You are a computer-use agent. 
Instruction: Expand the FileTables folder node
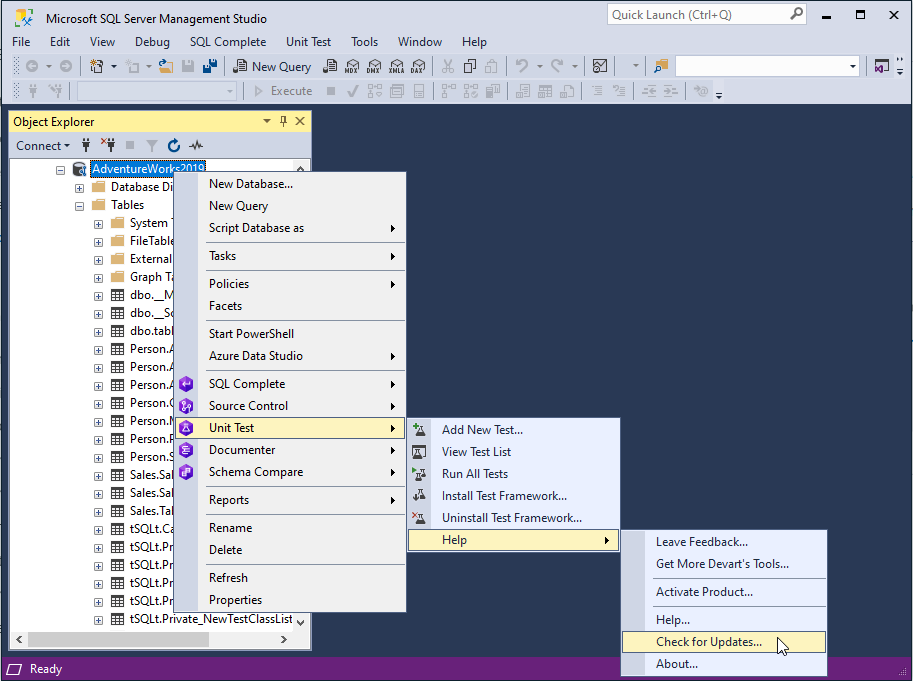pyautogui.click(x=98, y=242)
